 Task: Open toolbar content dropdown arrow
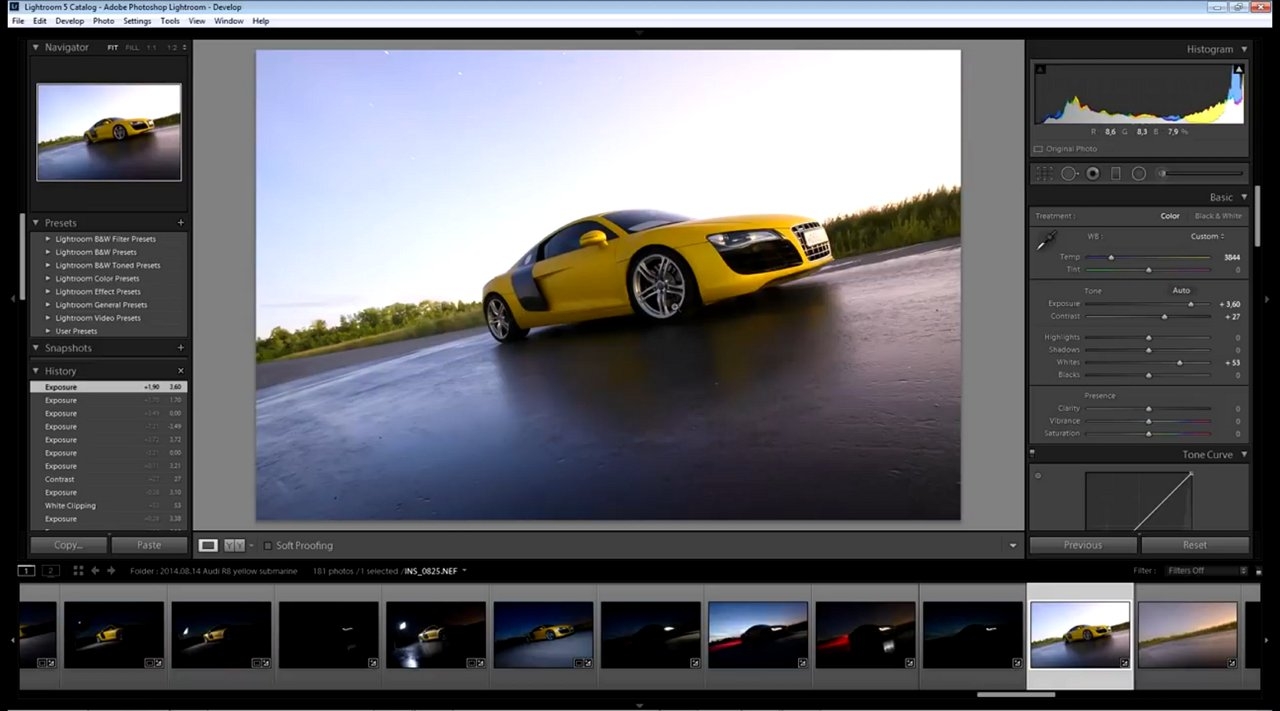coord(1012,546)
